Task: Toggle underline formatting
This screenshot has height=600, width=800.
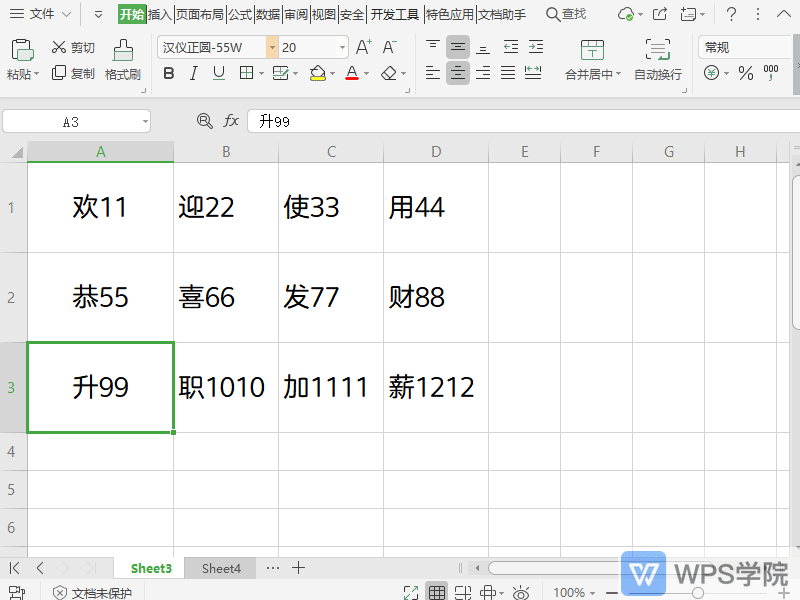Action: pos(218,73)
